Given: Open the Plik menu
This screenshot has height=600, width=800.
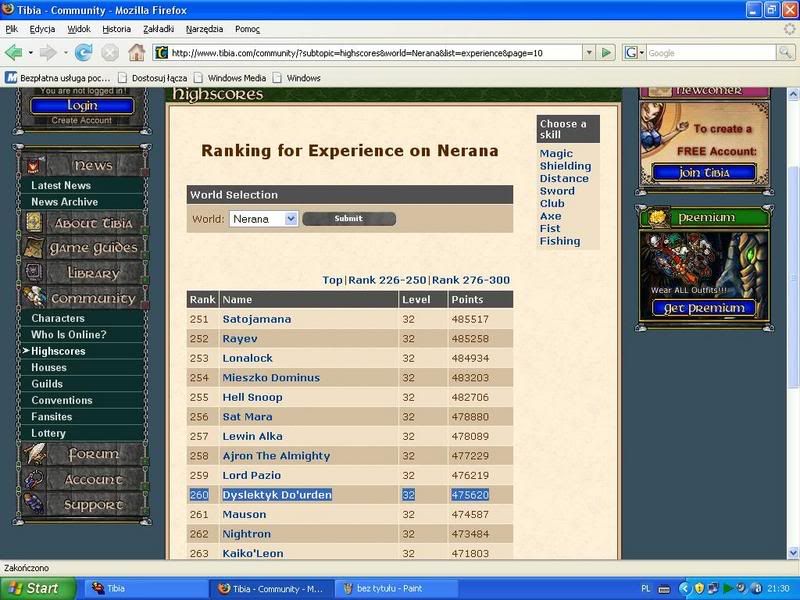Looking at the screenshot, I should pyautogui.click(x=12, y=29).
